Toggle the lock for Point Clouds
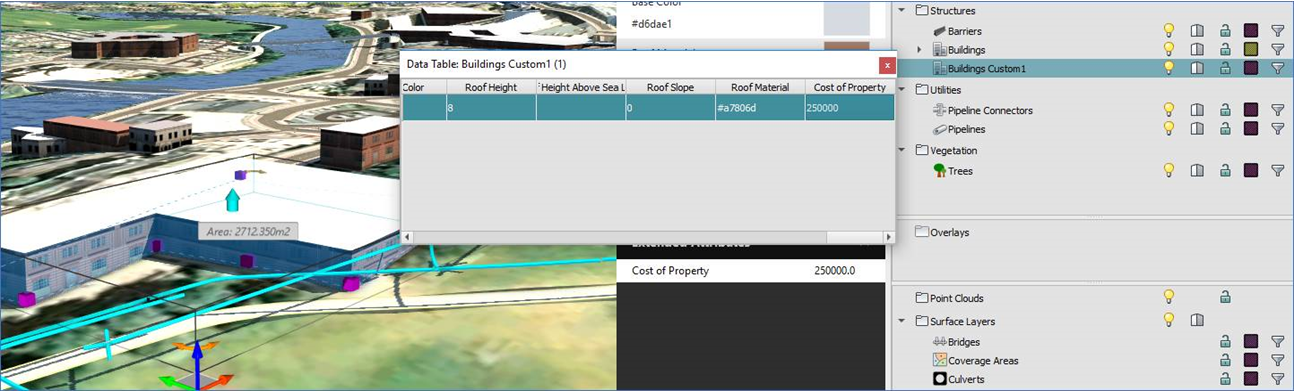 [x=1225, y=297]
